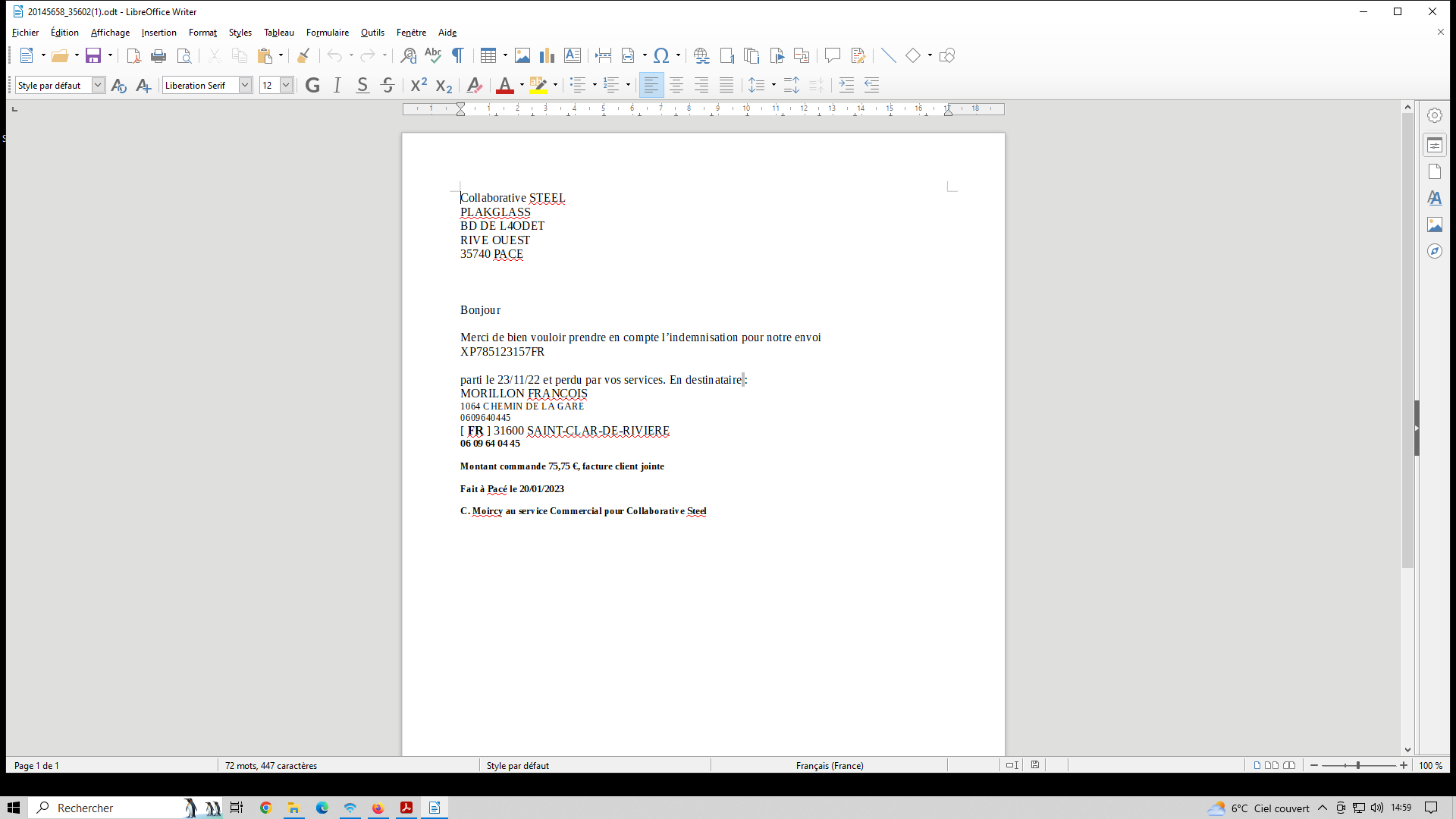Open the sidebar Gallery panel
The width and height of the screenshot is (1456, 819).
[x=1434, y=224]
